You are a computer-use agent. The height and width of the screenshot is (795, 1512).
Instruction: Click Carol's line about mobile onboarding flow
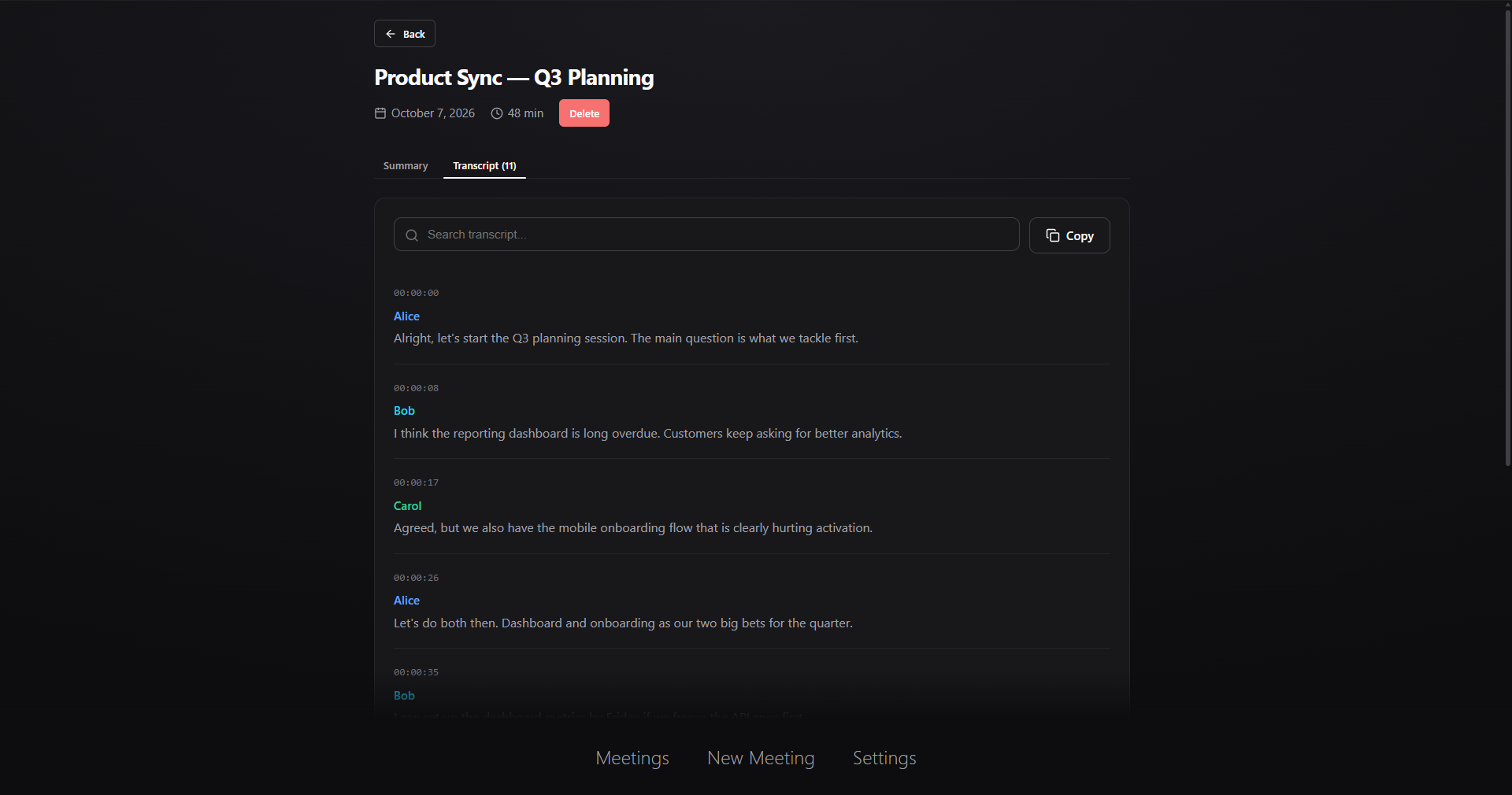click(633, 528)
